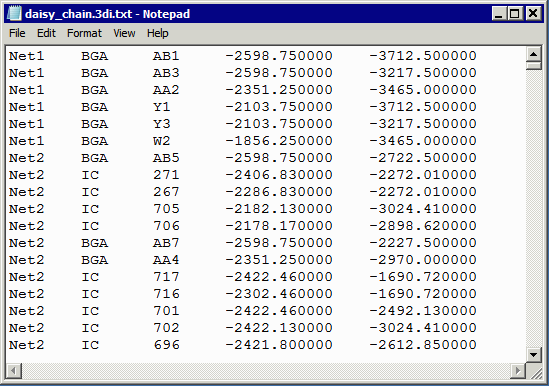The width and height of the screenshot is (549, 386).
Task: Click Net2 in the 717 row
Action: (27, 277)
